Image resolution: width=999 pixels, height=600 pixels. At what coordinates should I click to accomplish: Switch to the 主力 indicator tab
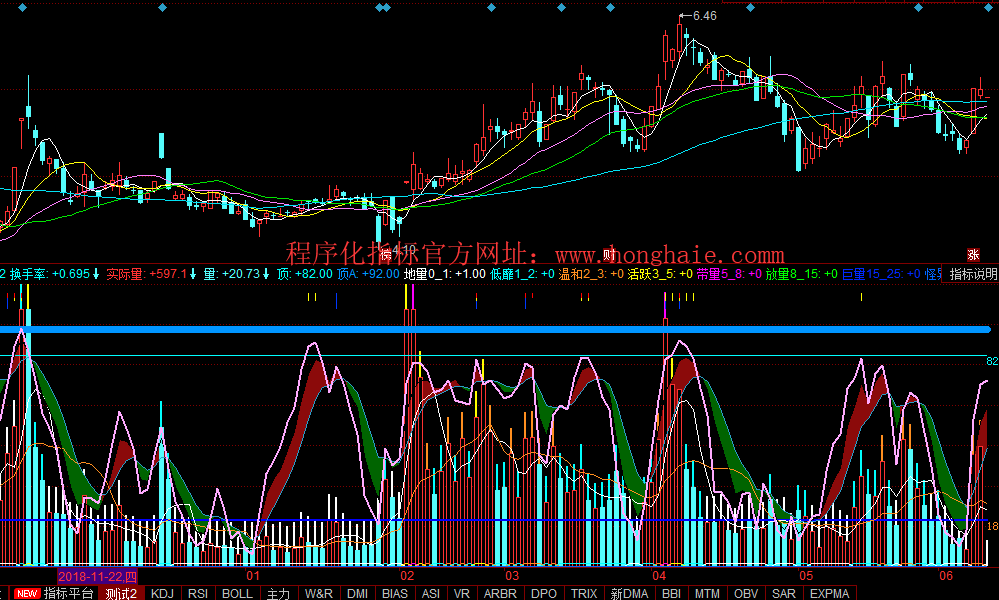point(278,593)
